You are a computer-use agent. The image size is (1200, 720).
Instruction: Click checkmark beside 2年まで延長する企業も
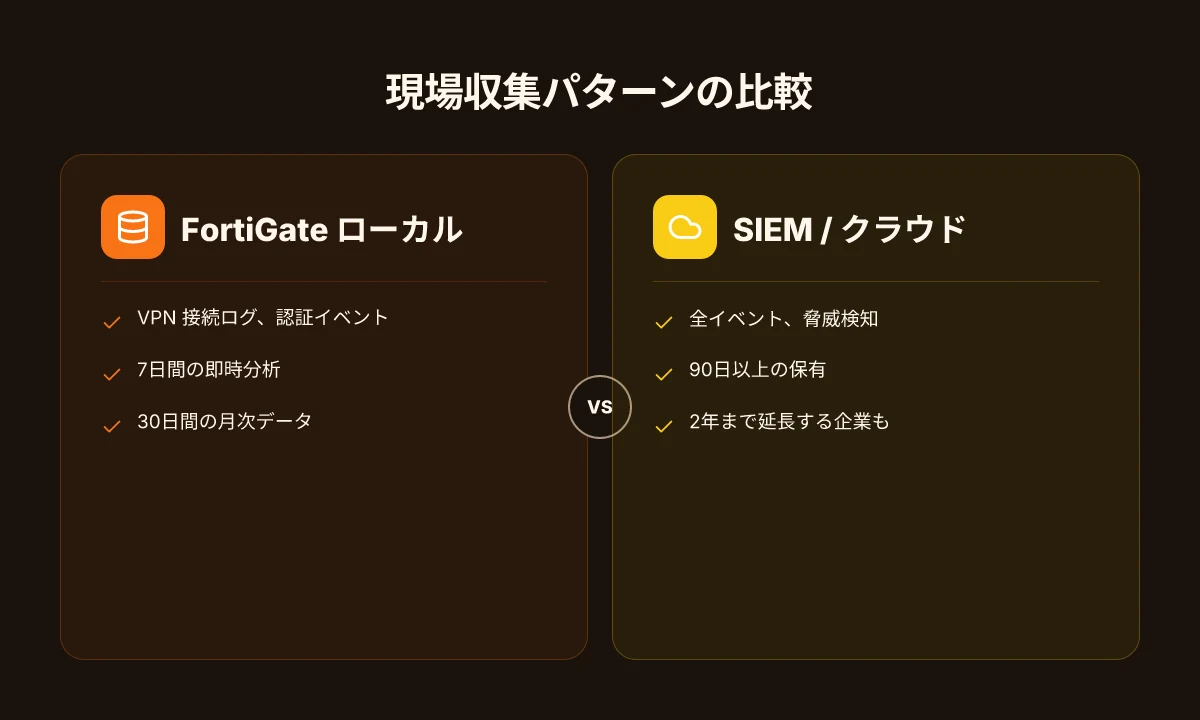point(663,426)
